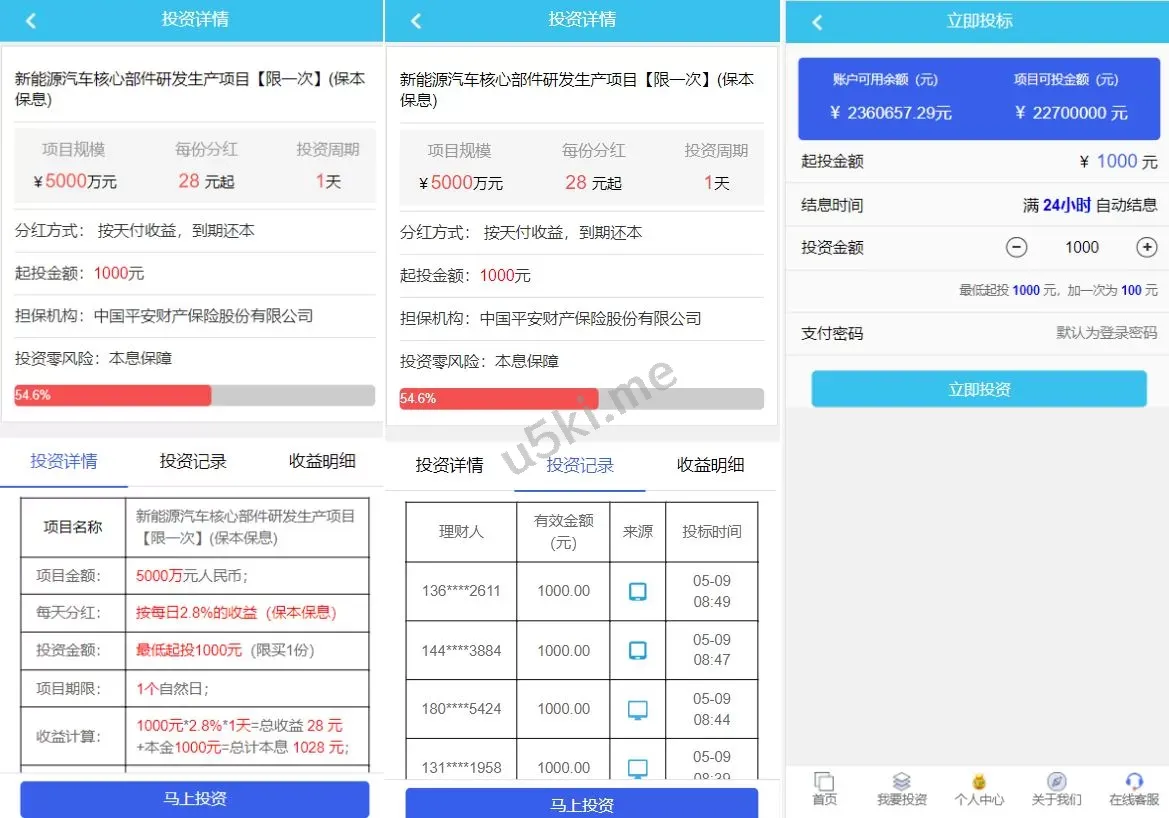Click the source monitor icon for investor 180****5424
Screen dimensions: 1169x818
pyautogui.click(x=637, y=710)
